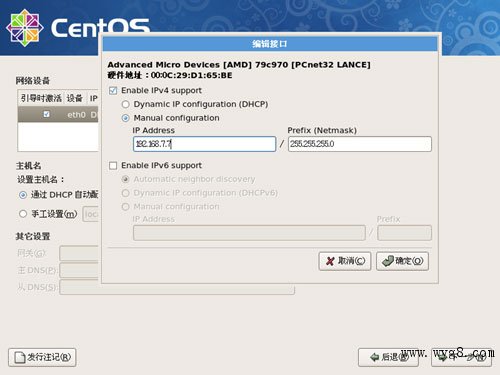Click the 编辑接口 dialog title bar
Screen dimensions: 500x375
point(270,44)
